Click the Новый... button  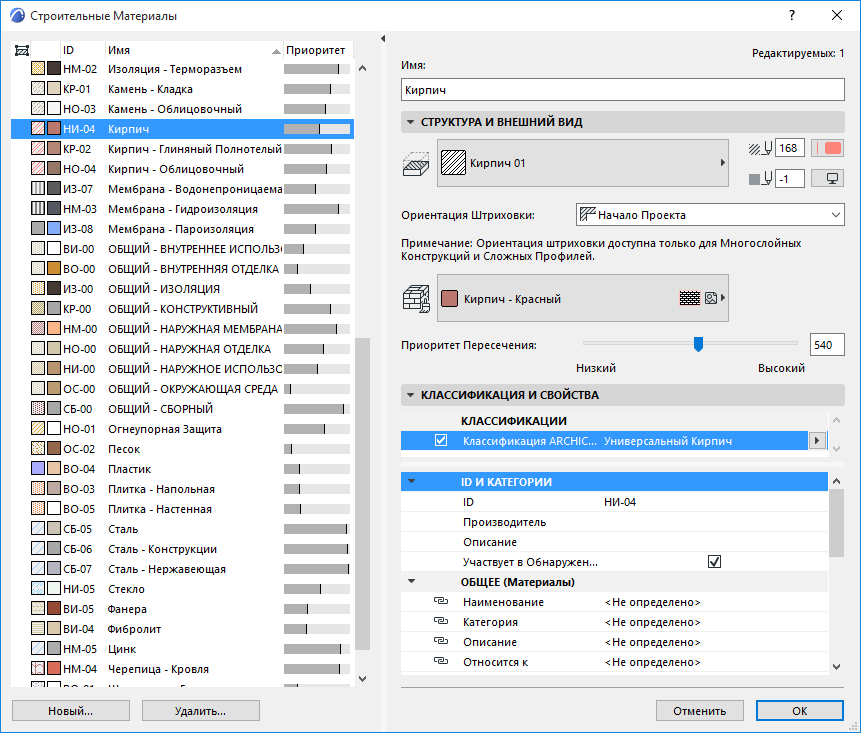pos(71,710)
